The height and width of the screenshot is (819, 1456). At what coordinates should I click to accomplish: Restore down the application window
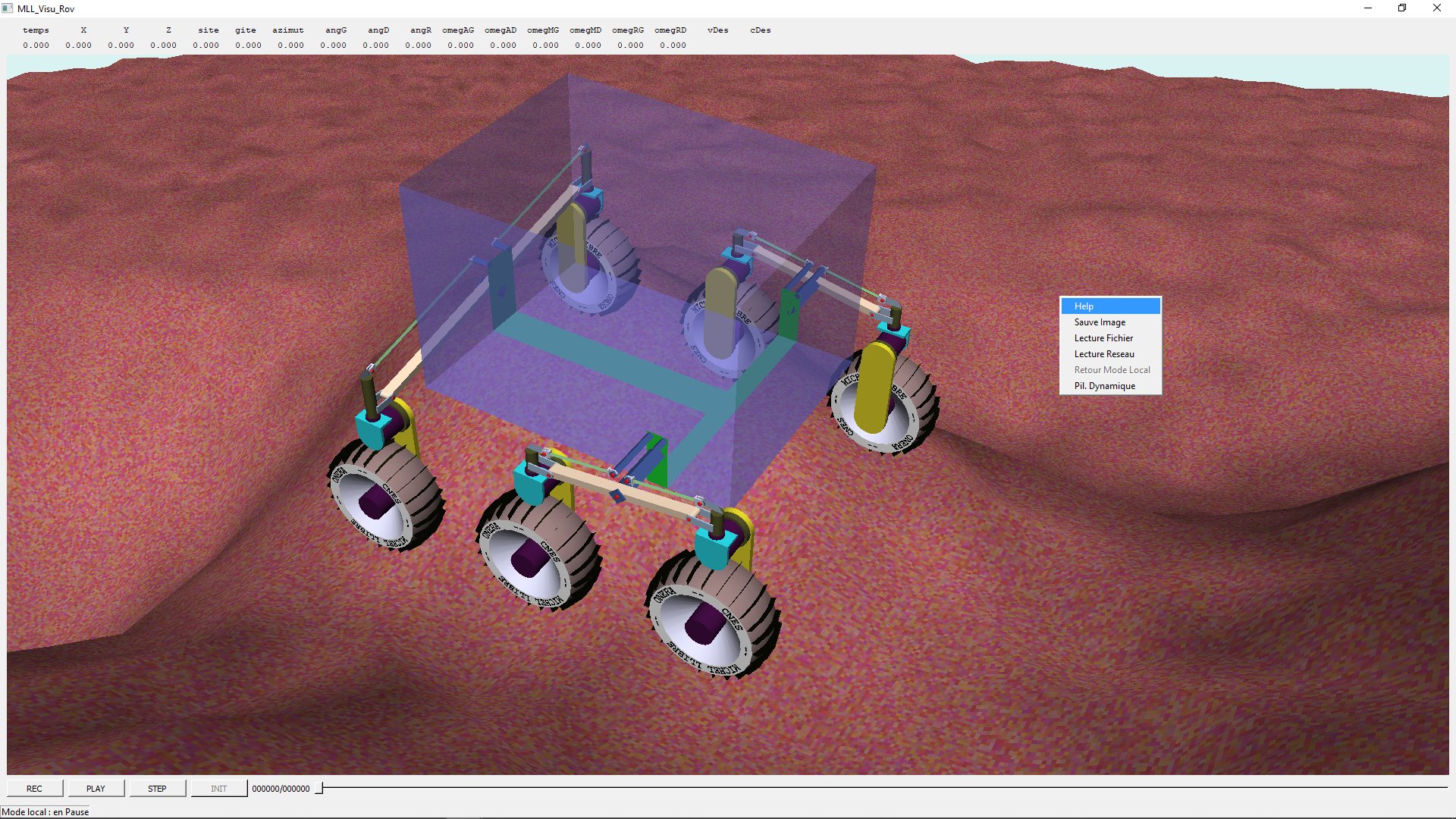coord(1402,8)
